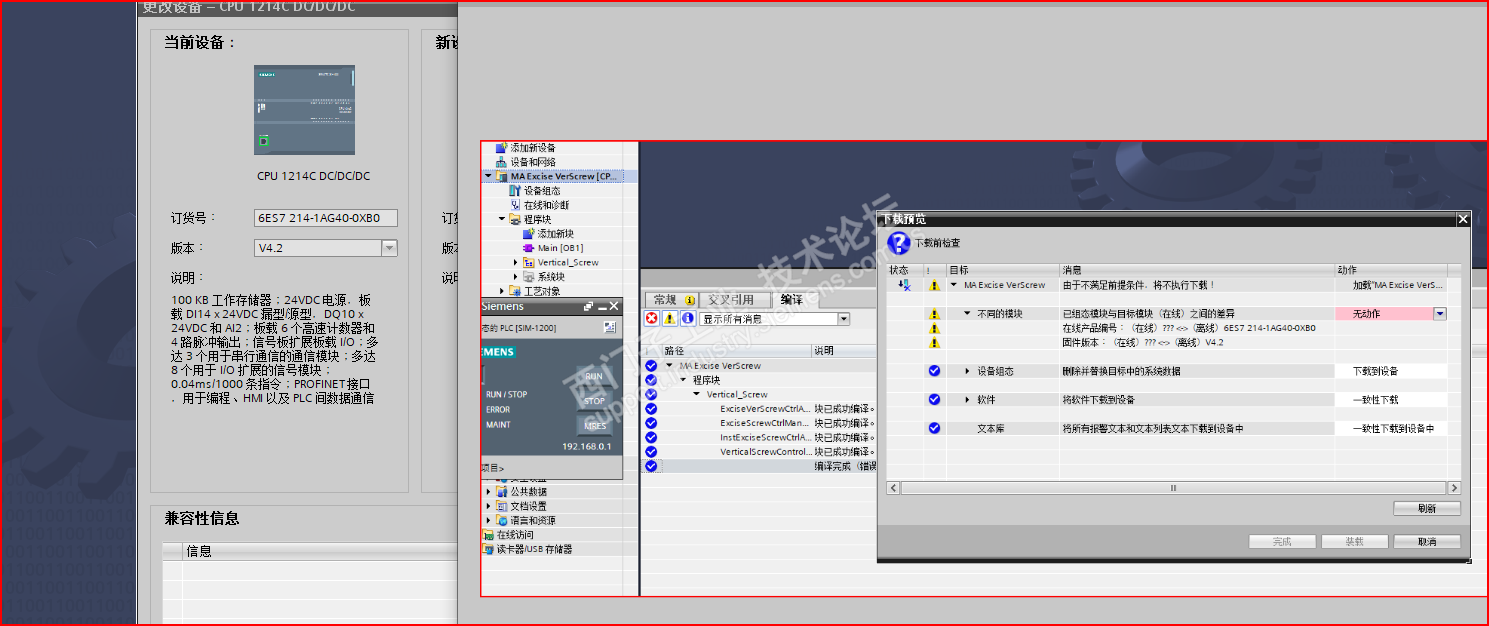
Task: Collapse the 程序块 folder in the tree
Action: [502, 219]
